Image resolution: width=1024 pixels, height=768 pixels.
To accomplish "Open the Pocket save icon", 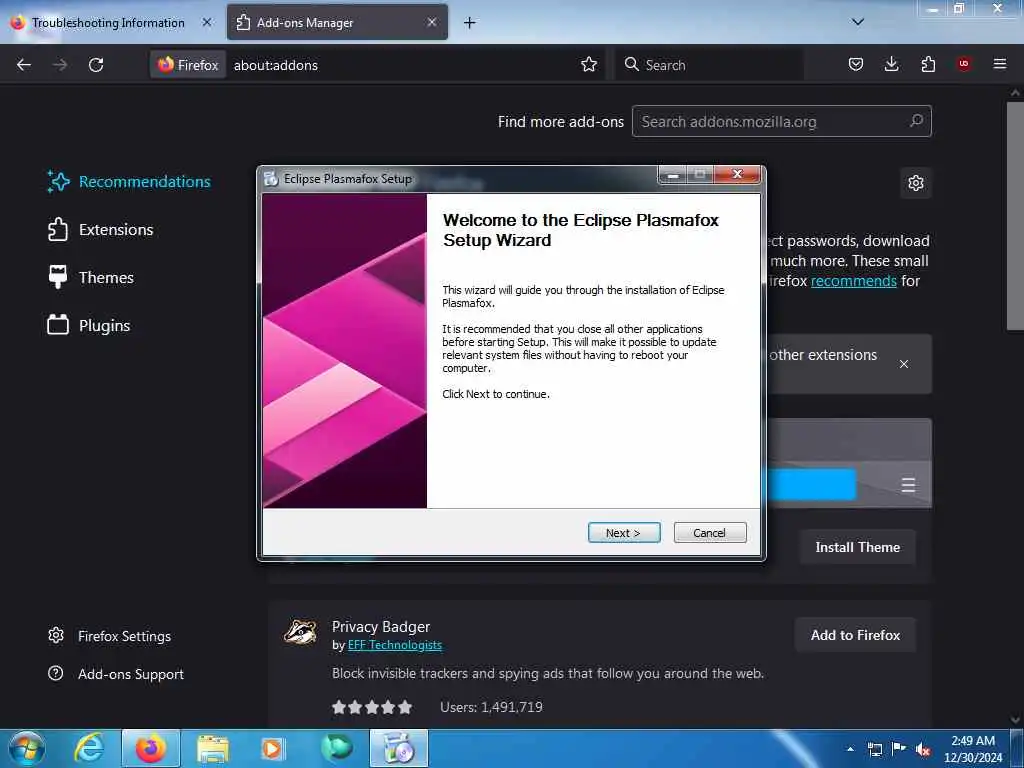I will [856, 64].
